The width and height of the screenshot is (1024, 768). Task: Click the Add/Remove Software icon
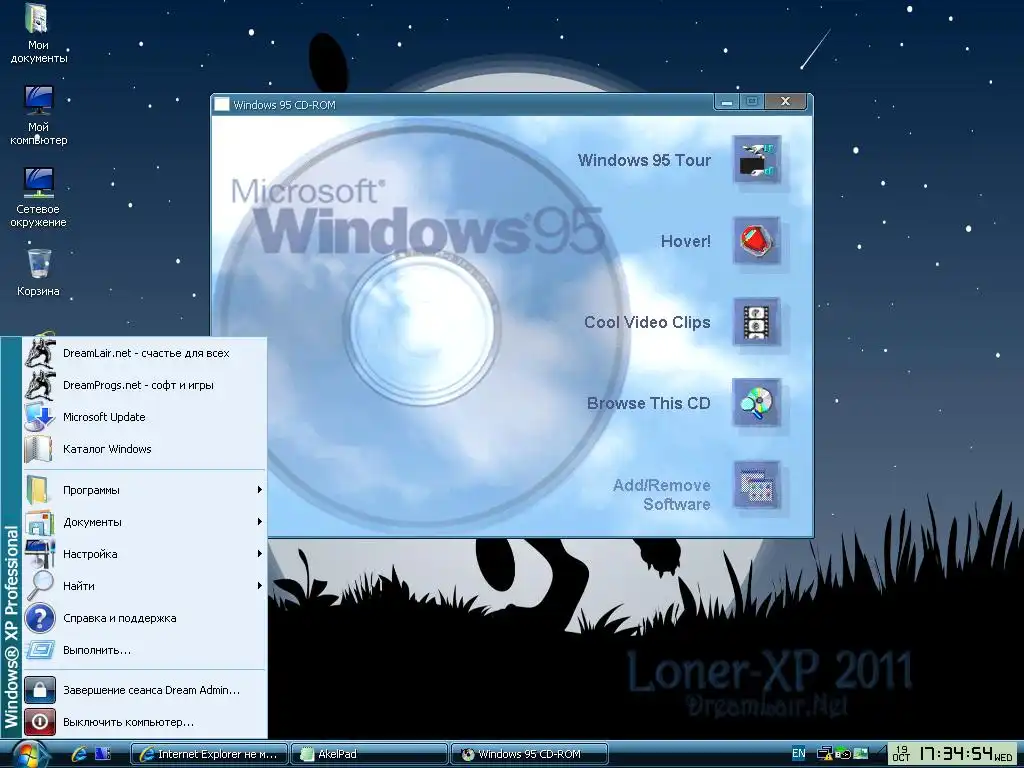pyautogui.click(x=756, y=485)
